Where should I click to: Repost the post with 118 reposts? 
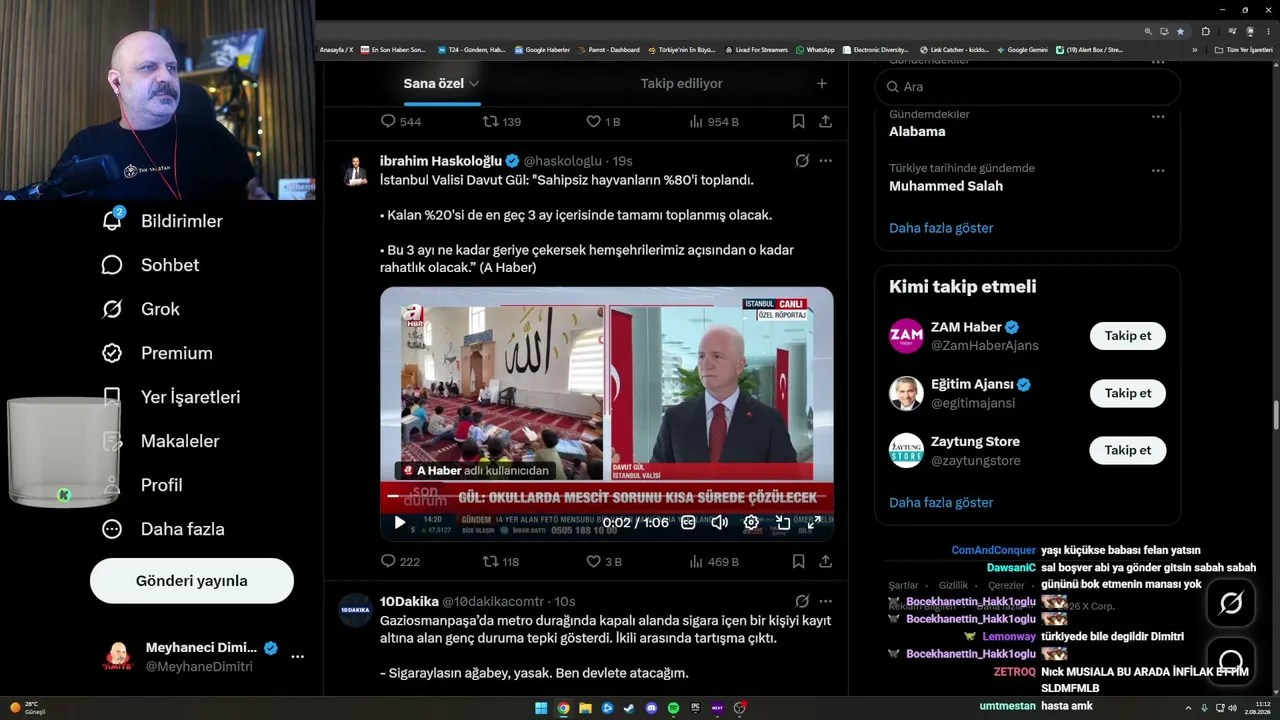click(x=501, y=562)
